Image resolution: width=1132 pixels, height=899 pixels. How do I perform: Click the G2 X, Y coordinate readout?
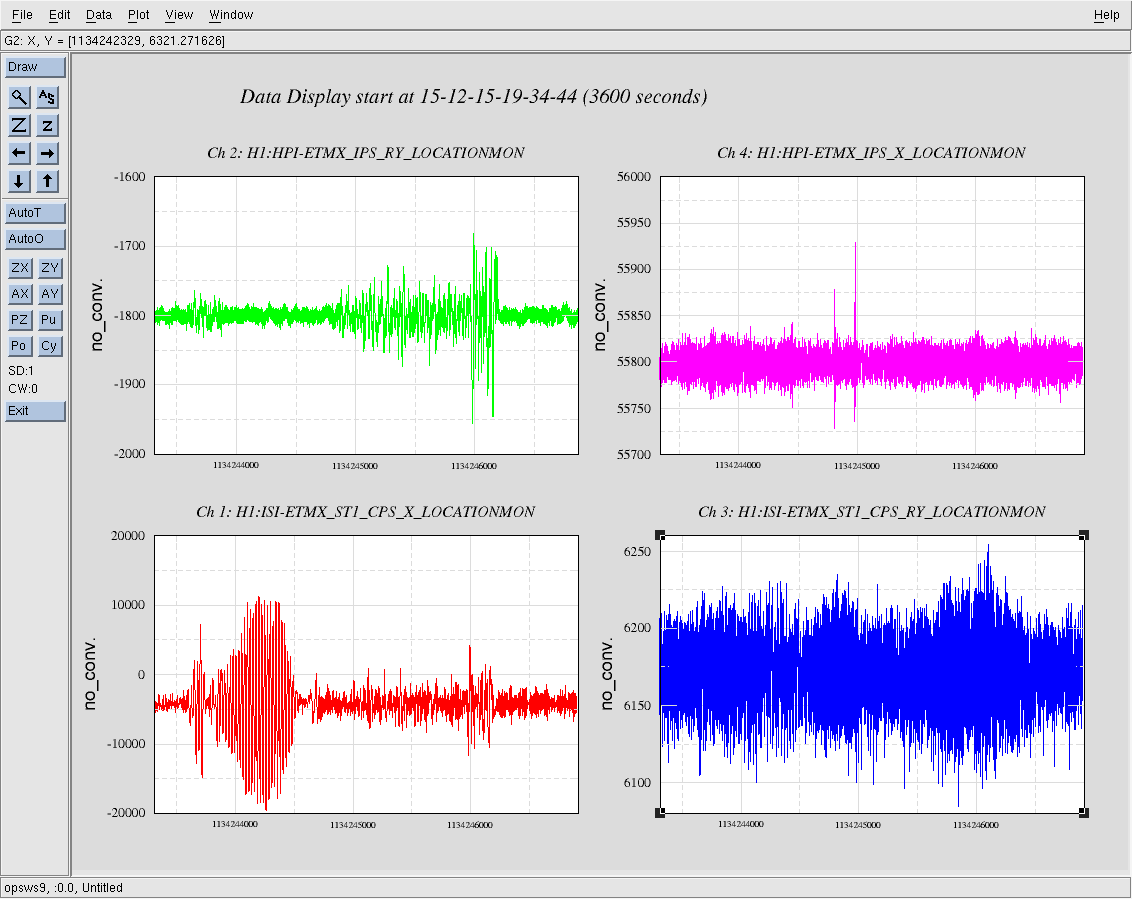(x=115, y=41)
